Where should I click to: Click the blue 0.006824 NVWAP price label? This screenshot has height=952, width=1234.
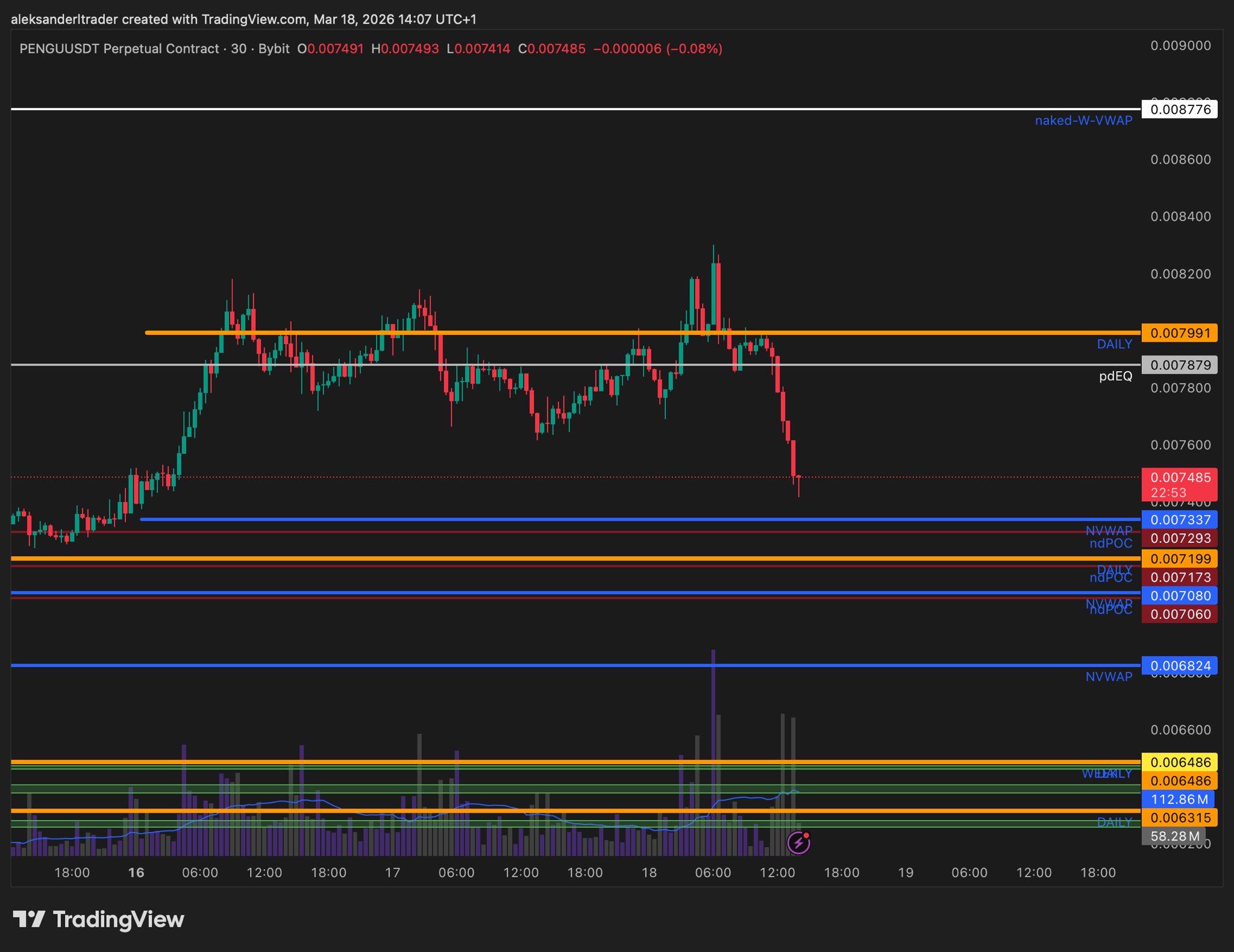pyautogui.click(x=1179, y=666)
